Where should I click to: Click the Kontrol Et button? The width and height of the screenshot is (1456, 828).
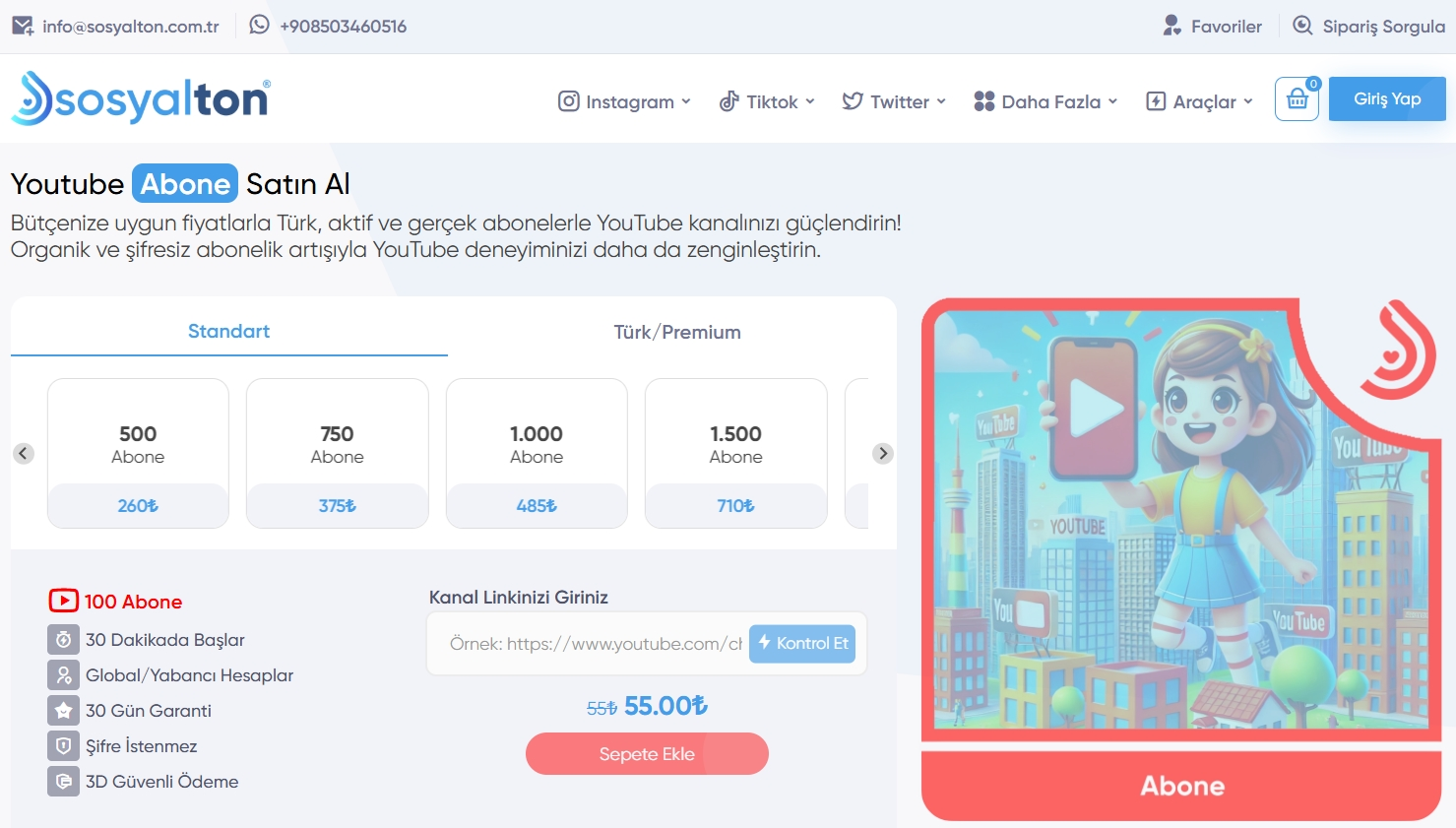[802, 644]
